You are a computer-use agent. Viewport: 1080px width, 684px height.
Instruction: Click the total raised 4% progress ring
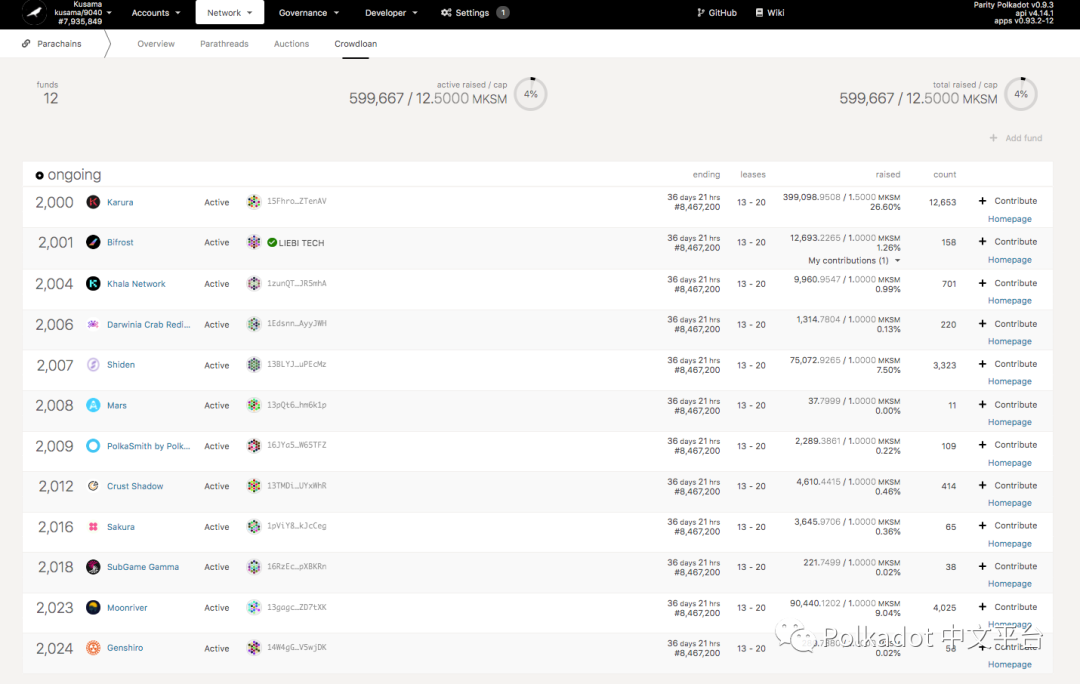click(1021, 94)
